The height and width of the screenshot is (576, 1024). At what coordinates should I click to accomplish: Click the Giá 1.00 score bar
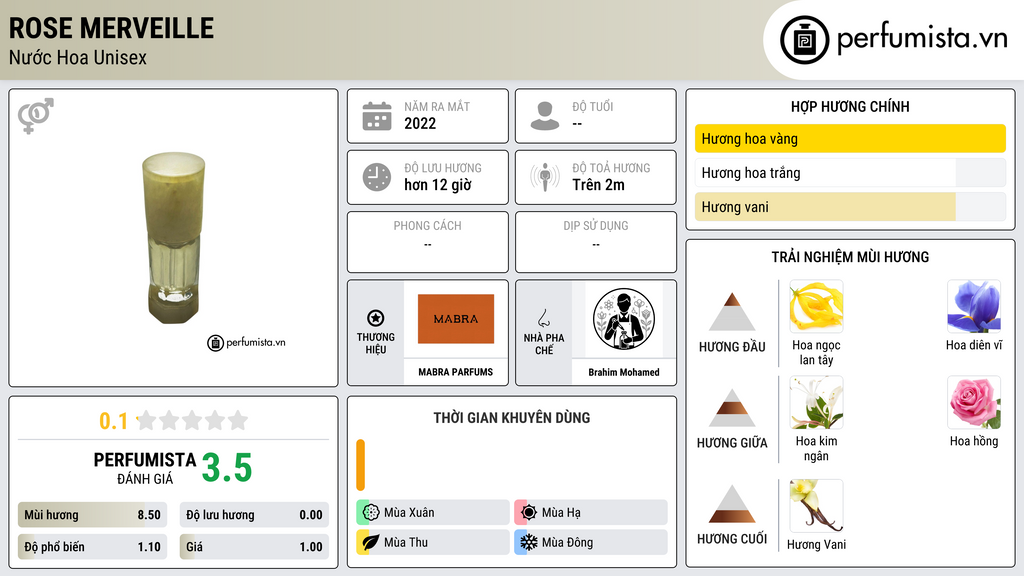[254, 547]
